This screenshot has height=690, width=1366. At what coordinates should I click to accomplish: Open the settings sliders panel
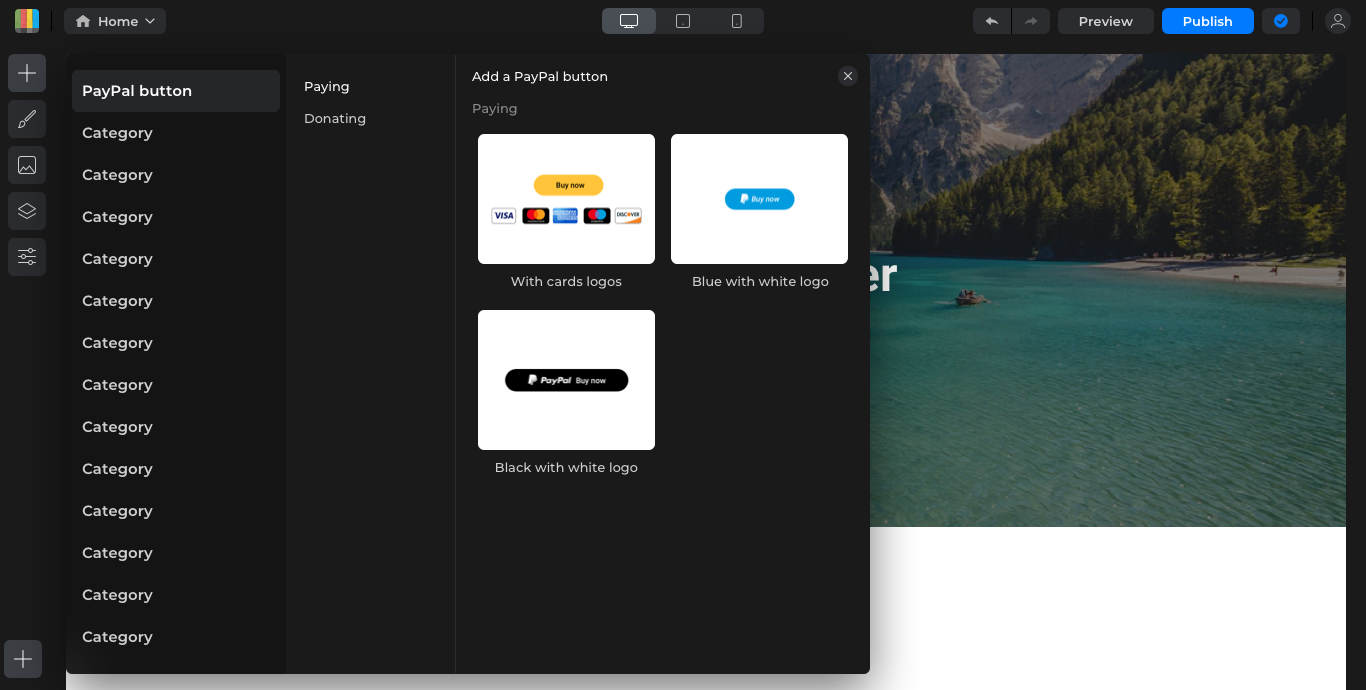(x=27, y=257)
